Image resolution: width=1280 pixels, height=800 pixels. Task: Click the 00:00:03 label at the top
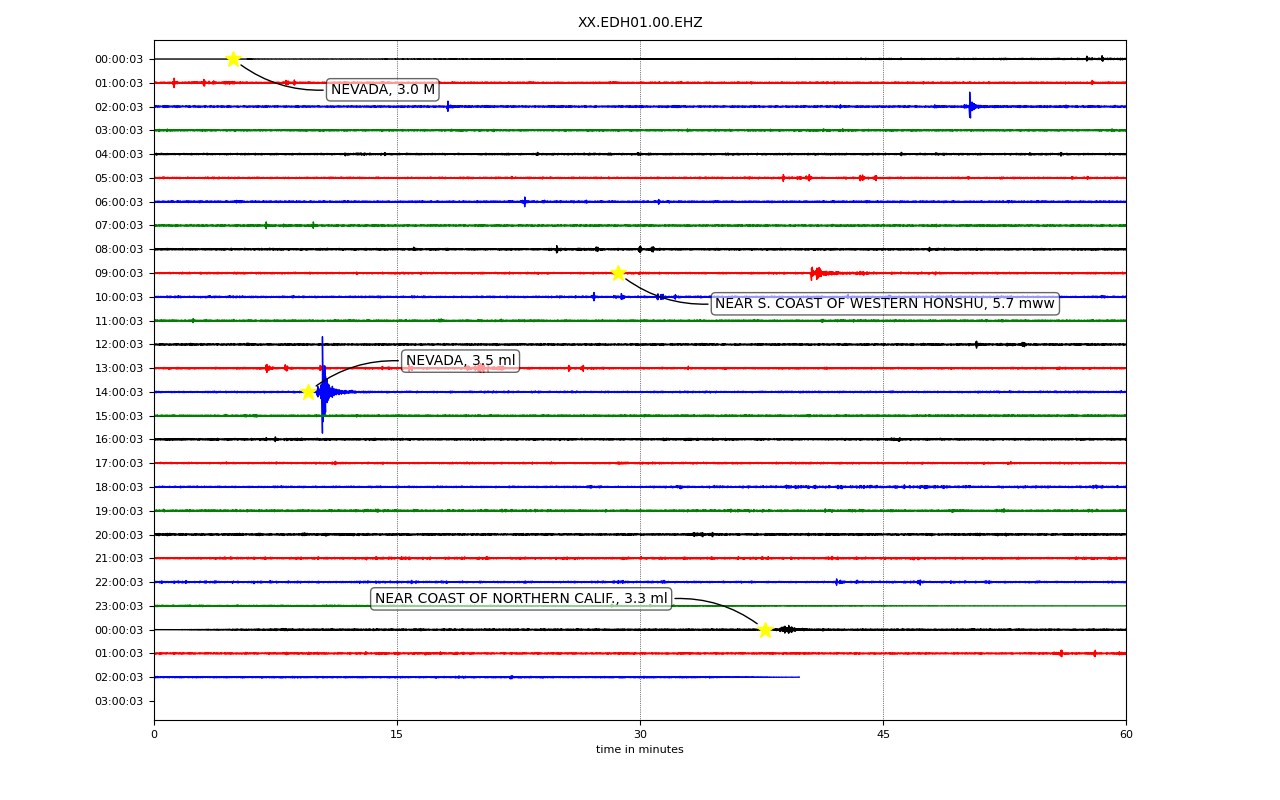119,59
